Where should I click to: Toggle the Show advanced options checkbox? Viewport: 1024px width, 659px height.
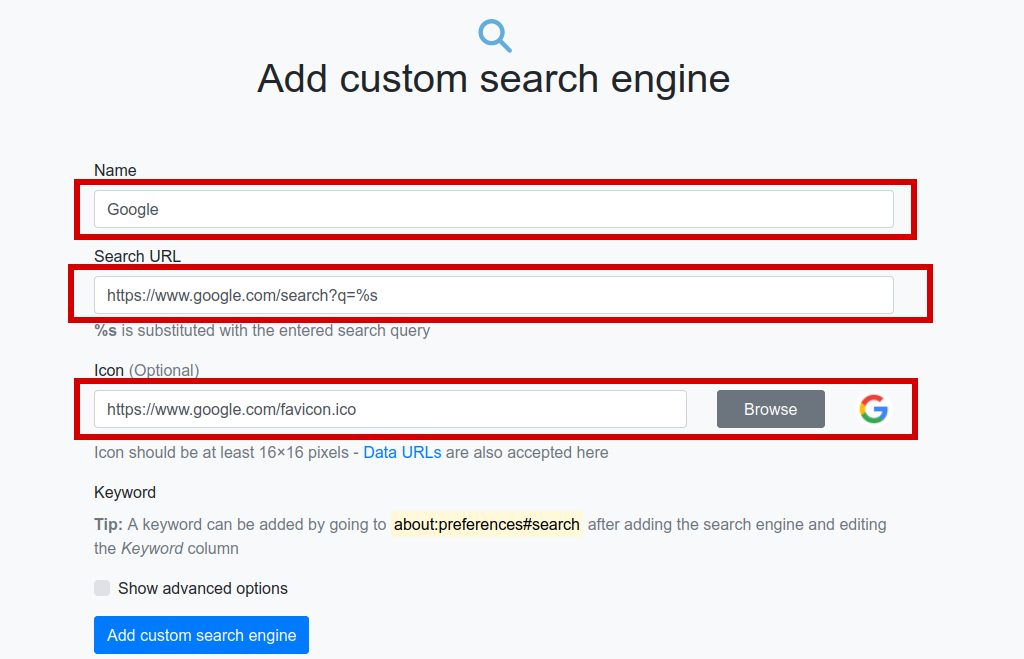(x=102, y=588)
